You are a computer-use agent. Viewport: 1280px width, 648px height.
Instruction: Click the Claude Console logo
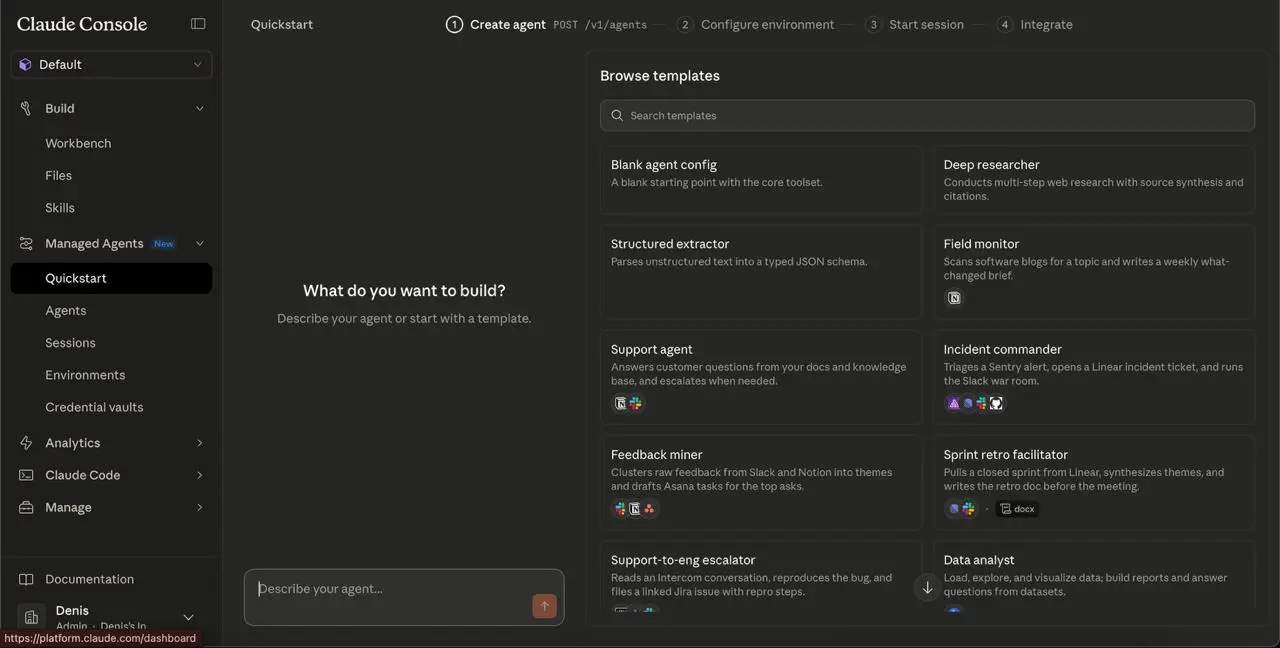tap(82, 24)
